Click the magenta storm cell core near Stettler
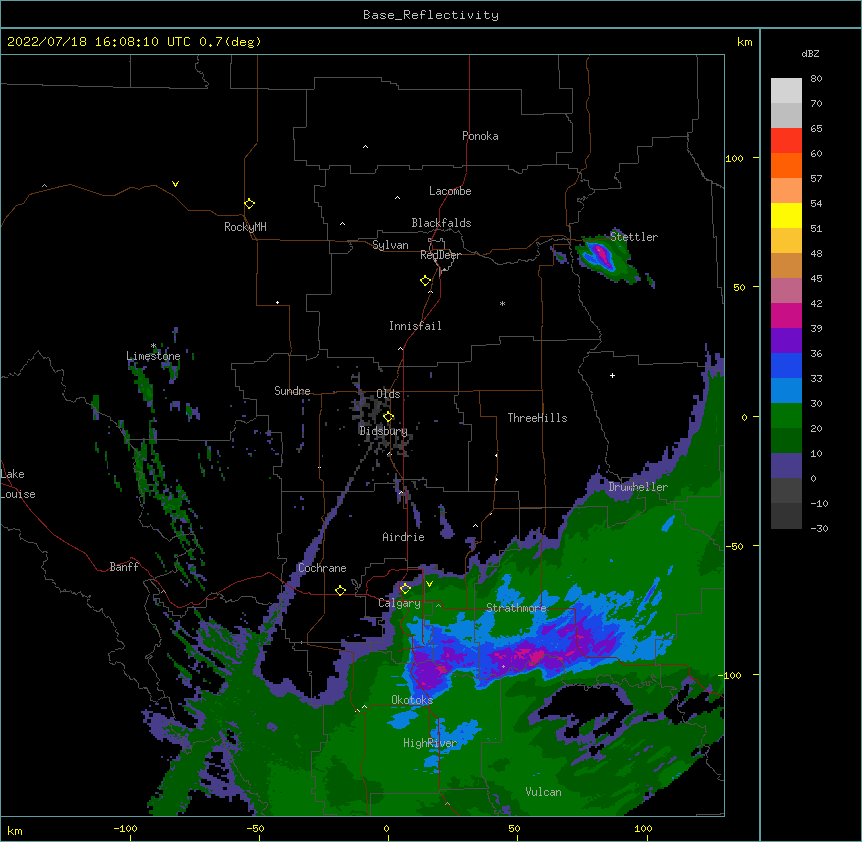The height and width of the screenshot is (842, 862). (x=601, y=254)
